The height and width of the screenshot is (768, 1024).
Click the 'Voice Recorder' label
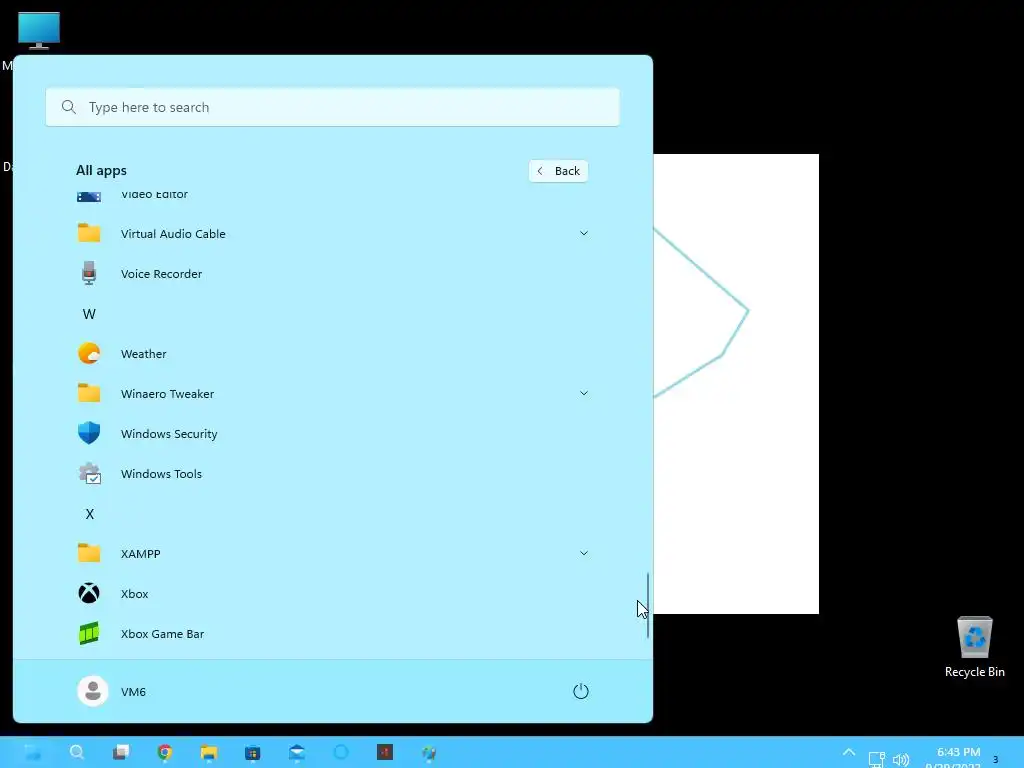coord(161,274)
